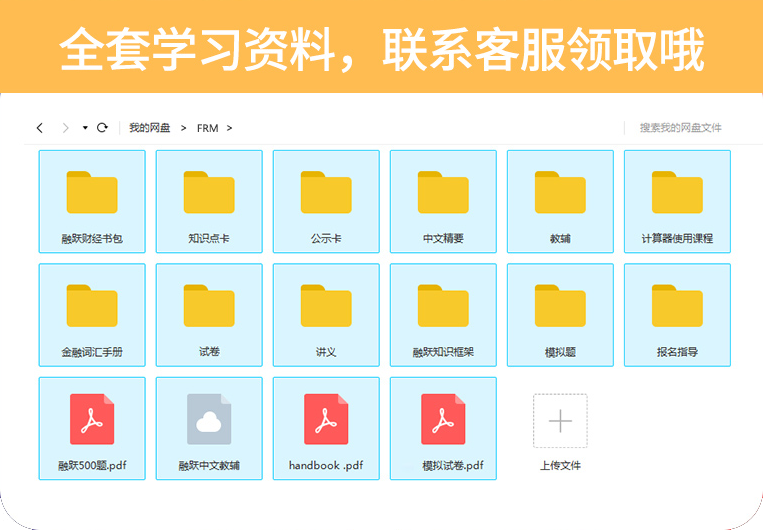Go to 我的网盘 in breadcrumb
Viewport: 763px width, 530px height.
click(149, 128)
